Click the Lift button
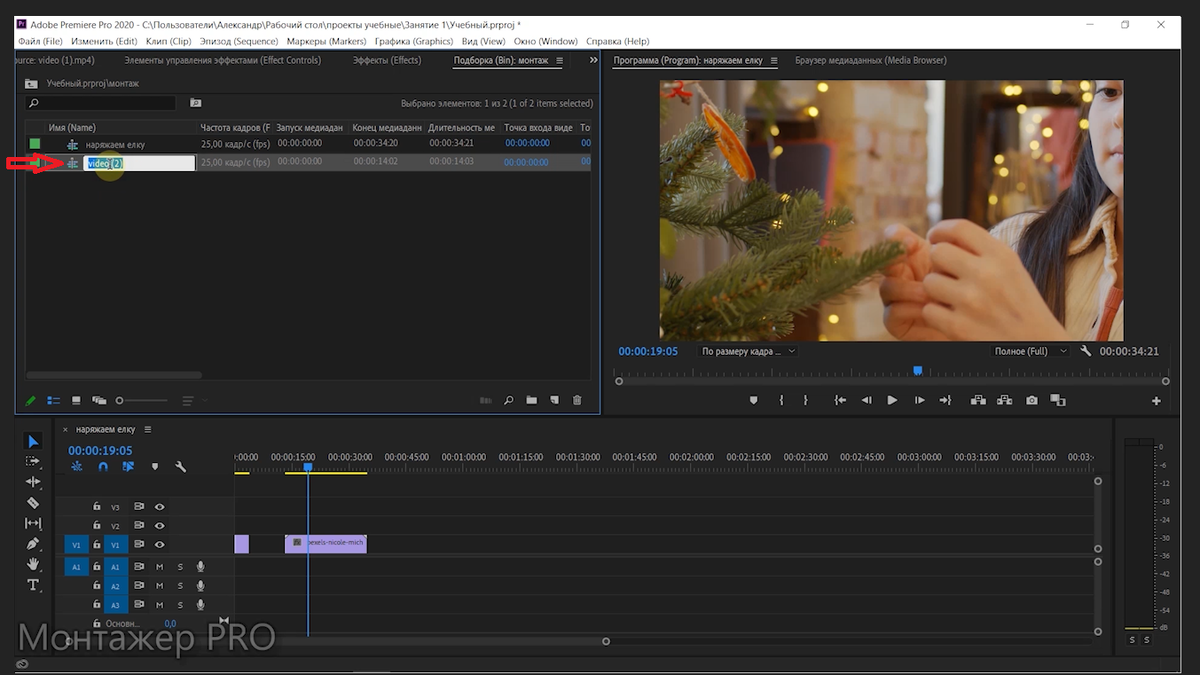Image resolution: width=1200 pixels, height=675 pixels. [979, 400]
